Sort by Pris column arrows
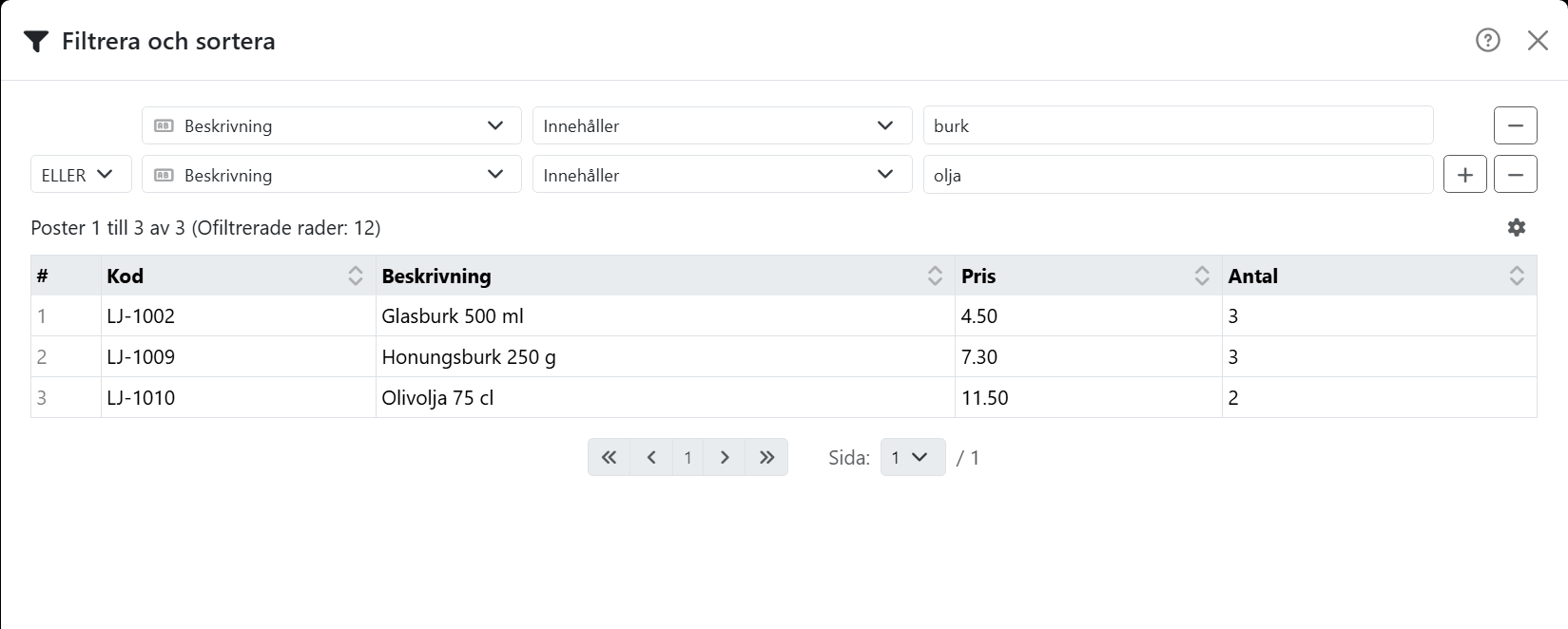Viewport: 1568px width, 629px height. point(1202,276)
